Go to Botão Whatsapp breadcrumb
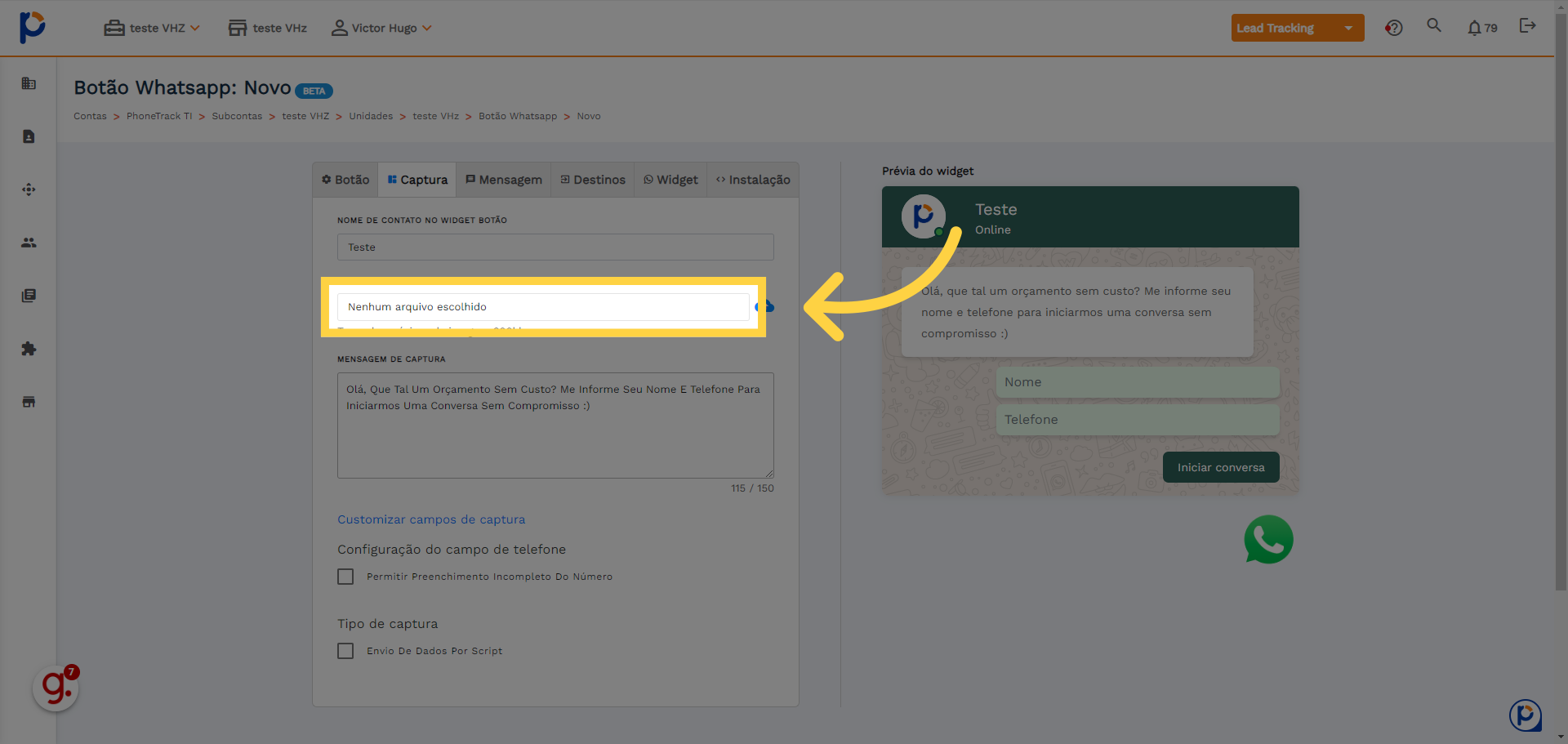Screen dimensions: 1568x744 518,116
